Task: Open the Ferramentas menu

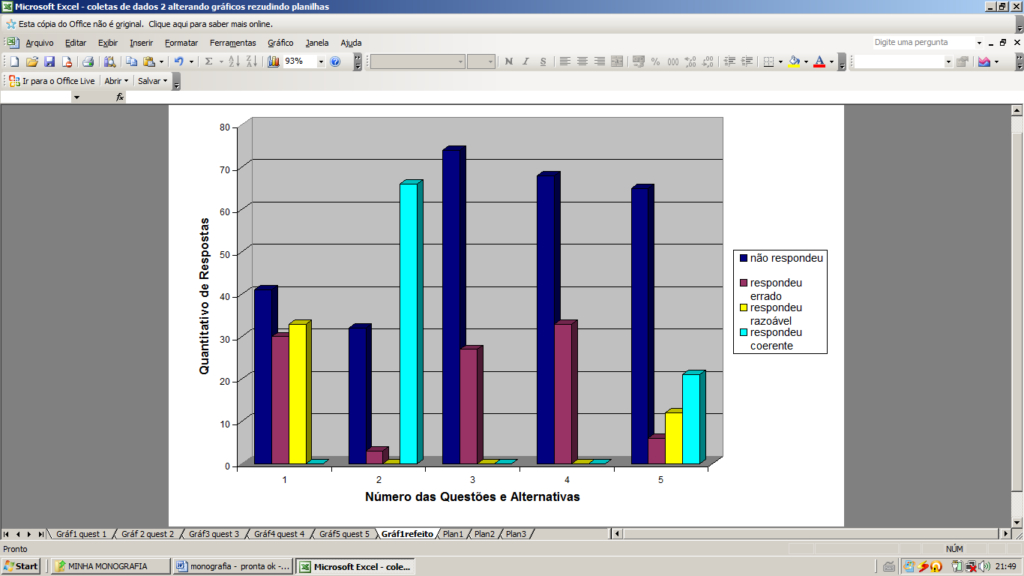Action: pyautogui.click(x=232, y=43)
